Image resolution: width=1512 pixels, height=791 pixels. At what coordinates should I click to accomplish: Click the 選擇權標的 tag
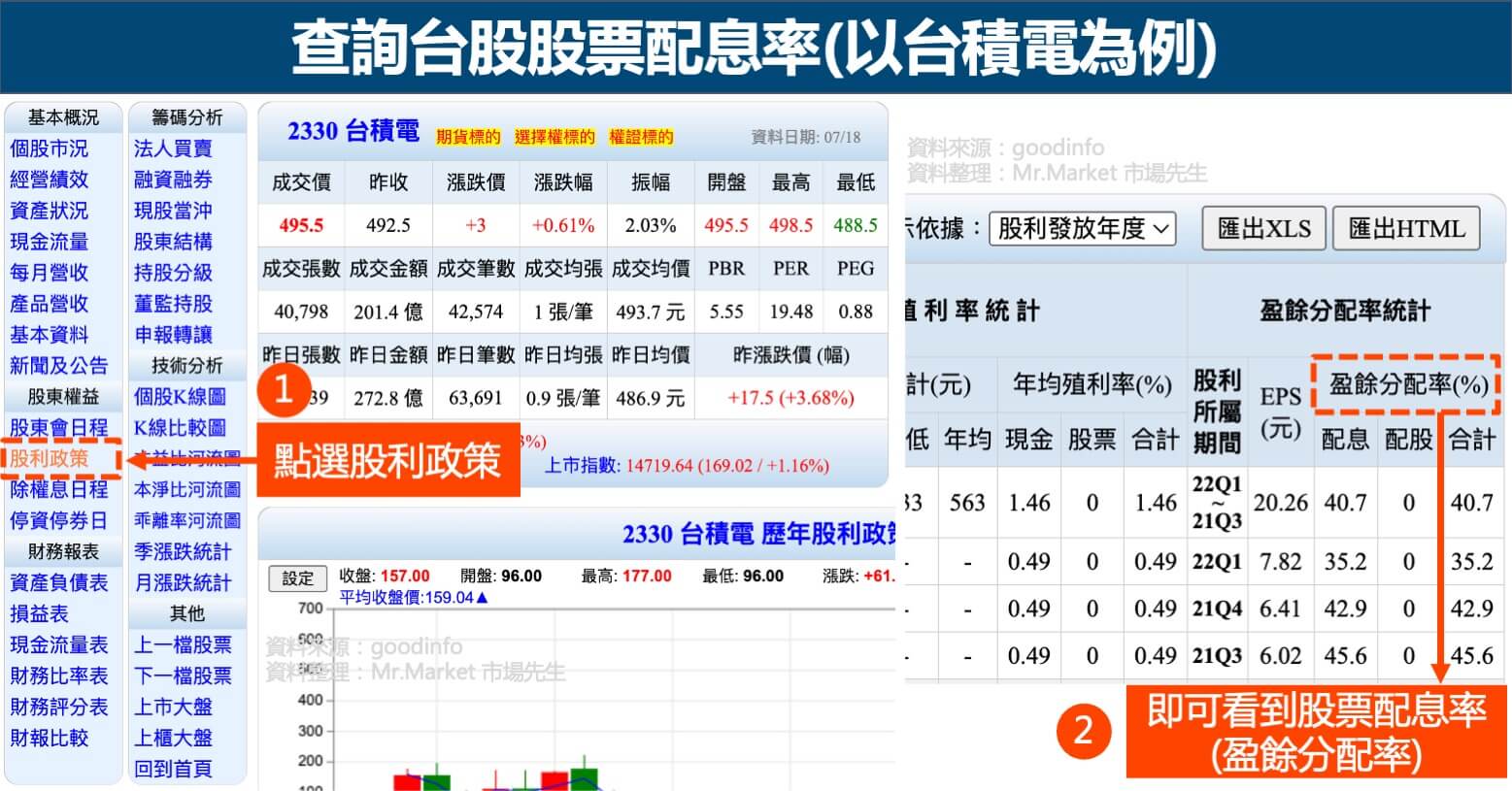554,137
